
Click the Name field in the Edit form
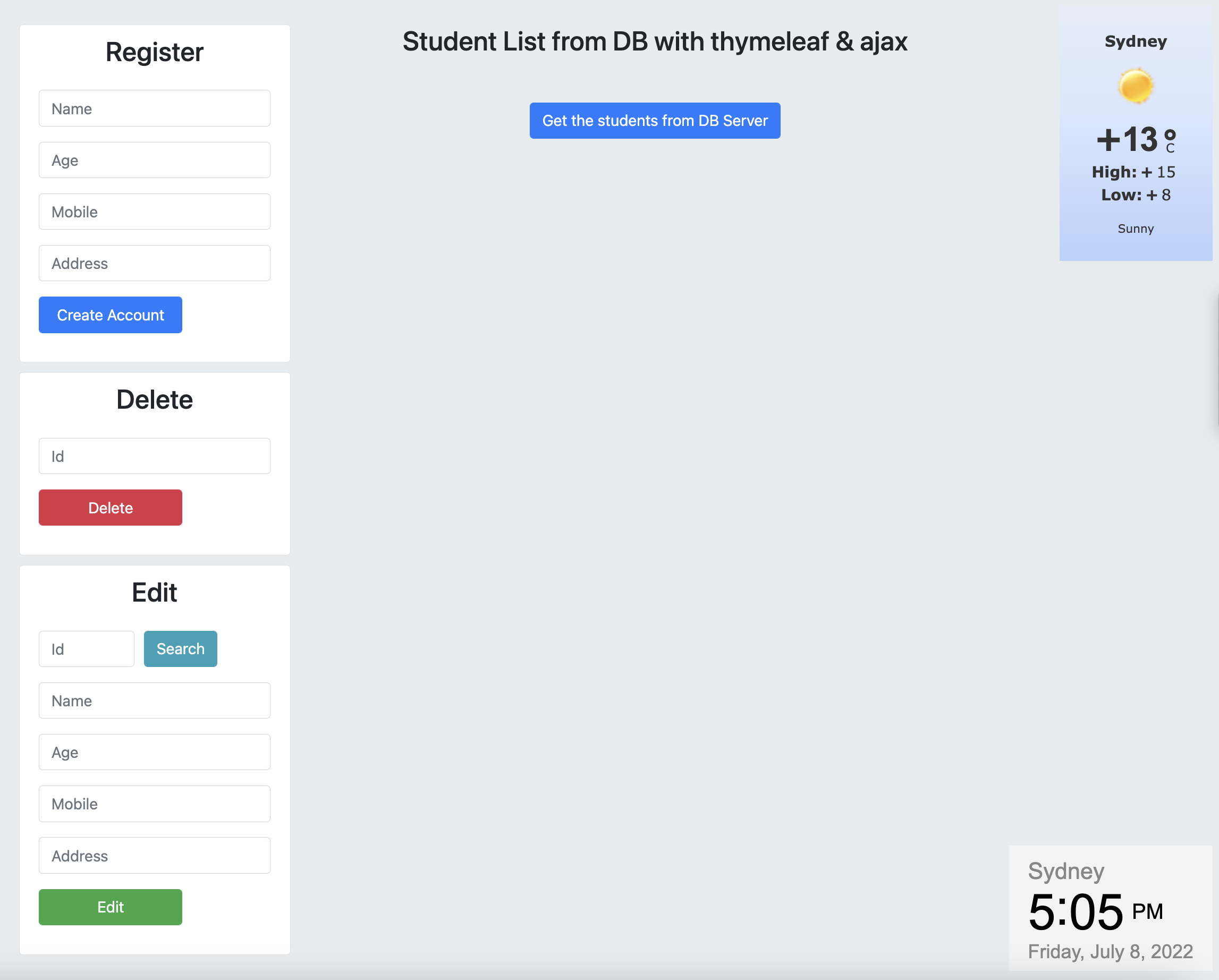154,700
